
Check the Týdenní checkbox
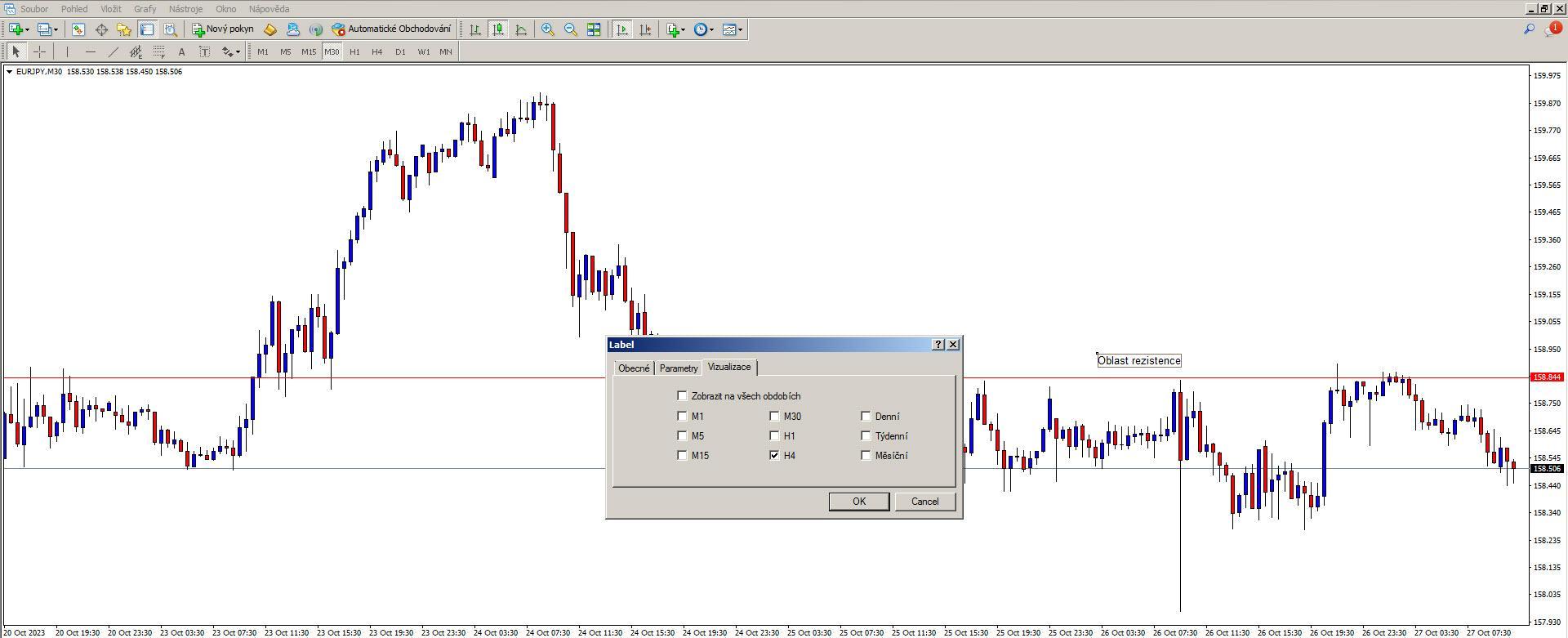tap(866, 435)
